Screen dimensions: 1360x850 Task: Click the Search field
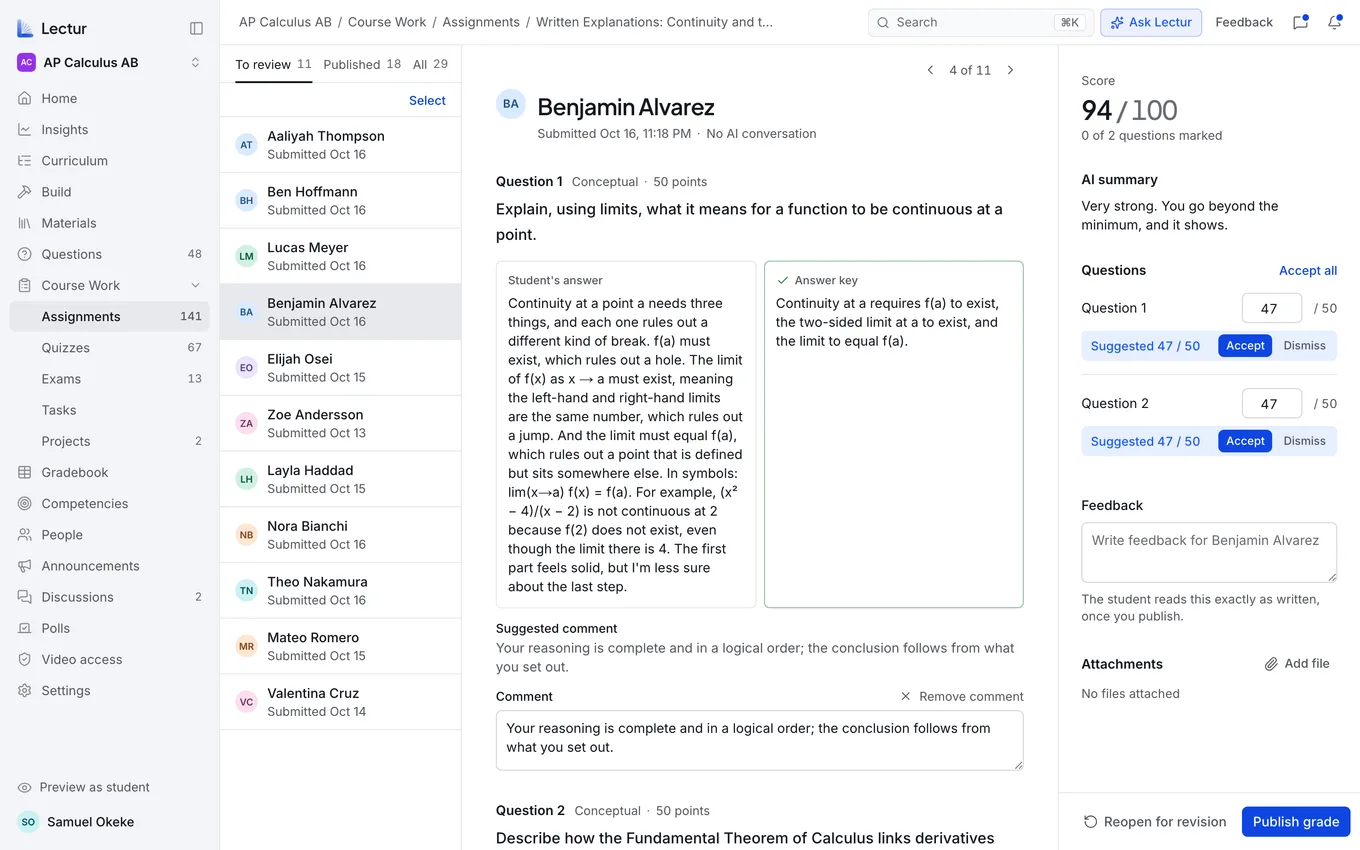[x=980, y=22]
